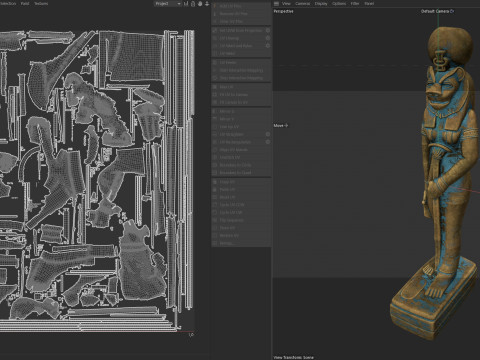The image size is (480, 360).
Task: Open the viewport Panel menu
Action: 369,3
